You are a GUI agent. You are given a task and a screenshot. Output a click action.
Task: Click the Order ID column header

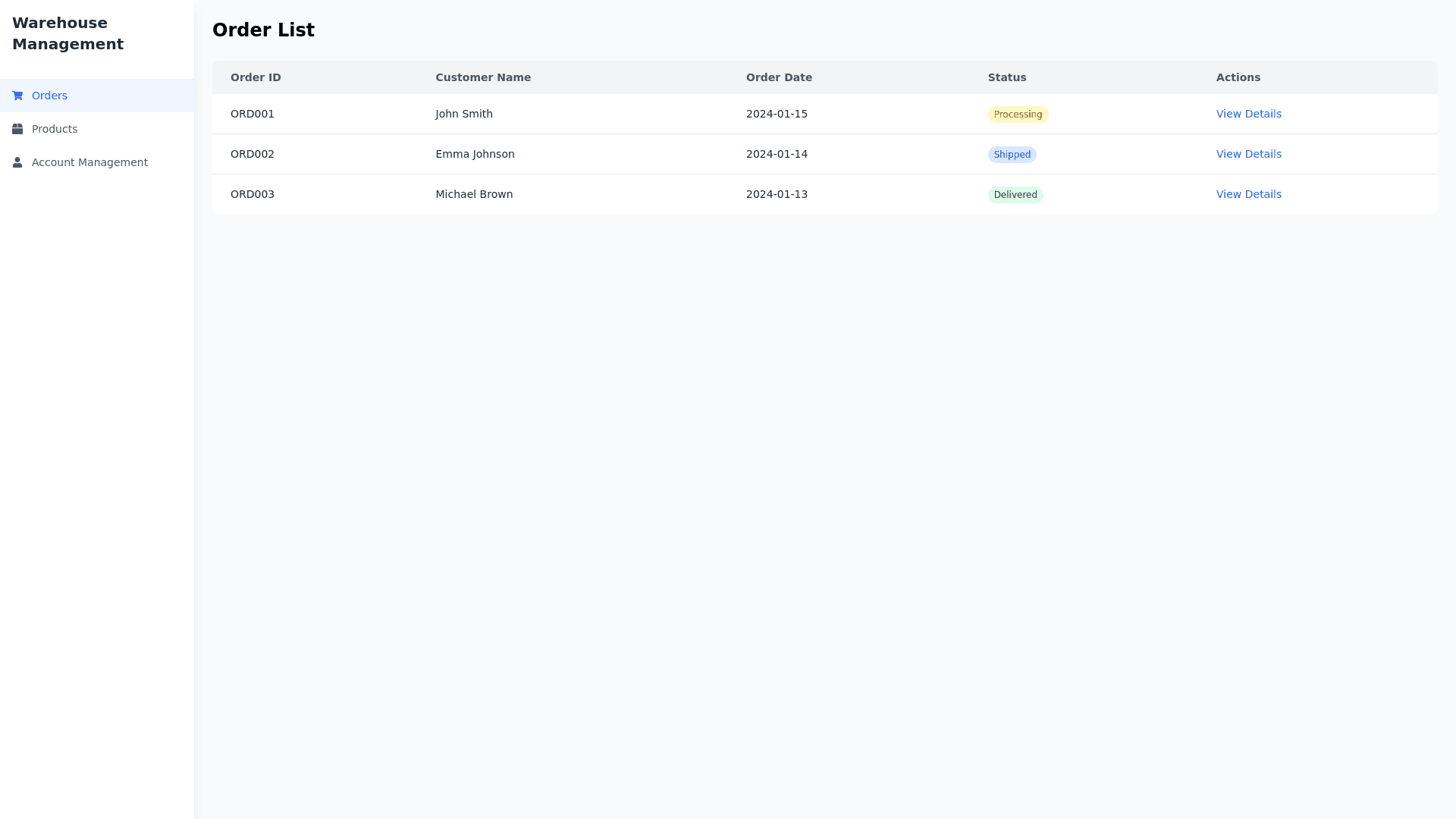pyautogui.click(x=256, y=77)
